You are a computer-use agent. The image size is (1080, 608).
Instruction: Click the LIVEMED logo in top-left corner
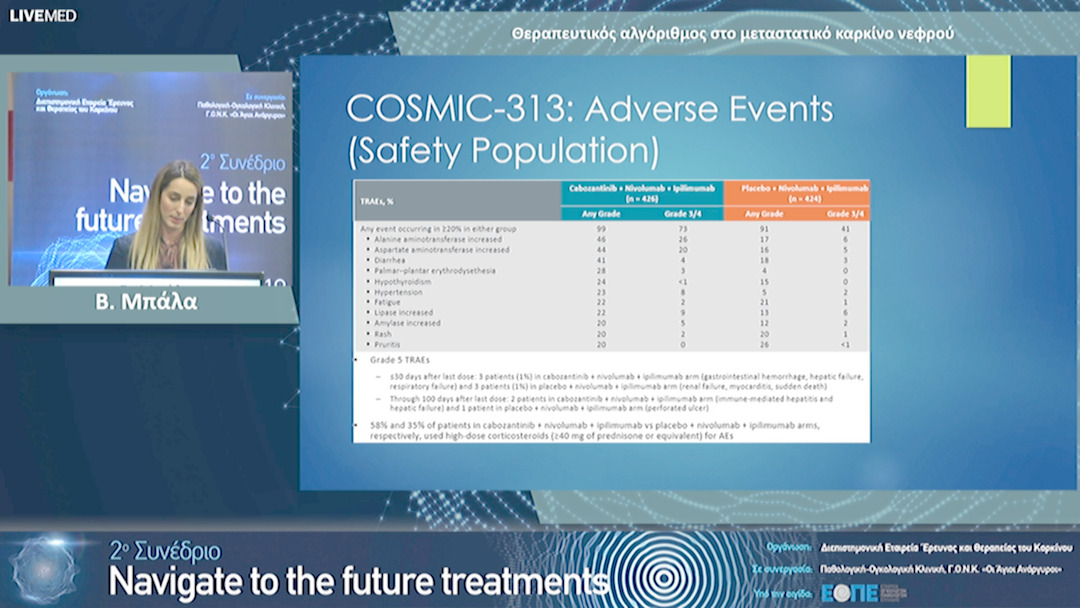tap(43, 15)
